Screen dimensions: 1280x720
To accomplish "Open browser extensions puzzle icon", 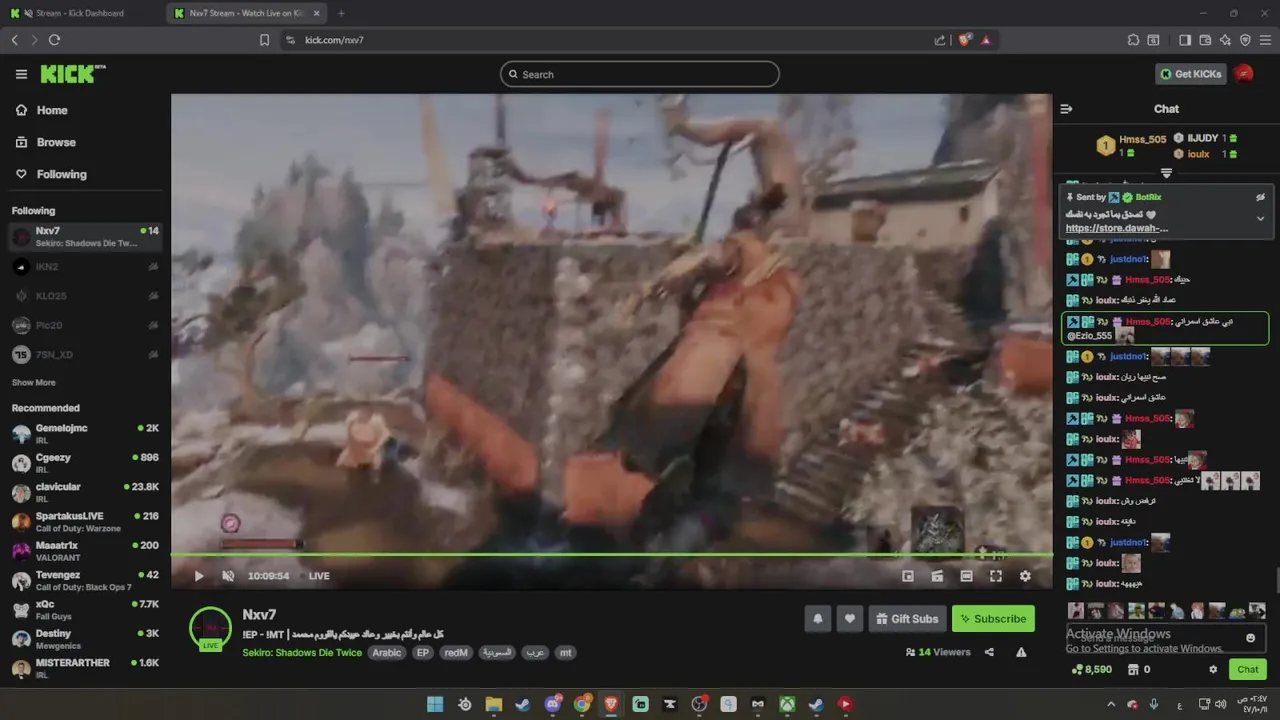I will click(x=1133, y=40).
